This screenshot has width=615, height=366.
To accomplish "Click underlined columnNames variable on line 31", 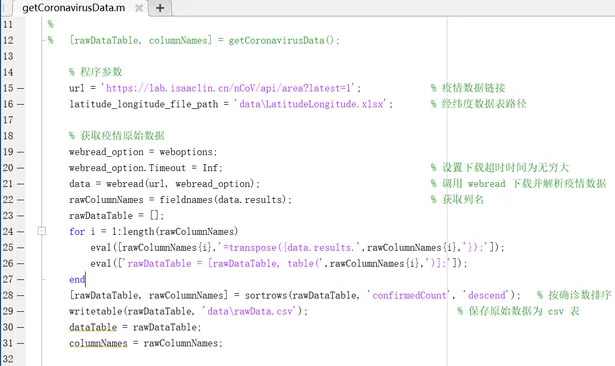I will click(98, 343).
